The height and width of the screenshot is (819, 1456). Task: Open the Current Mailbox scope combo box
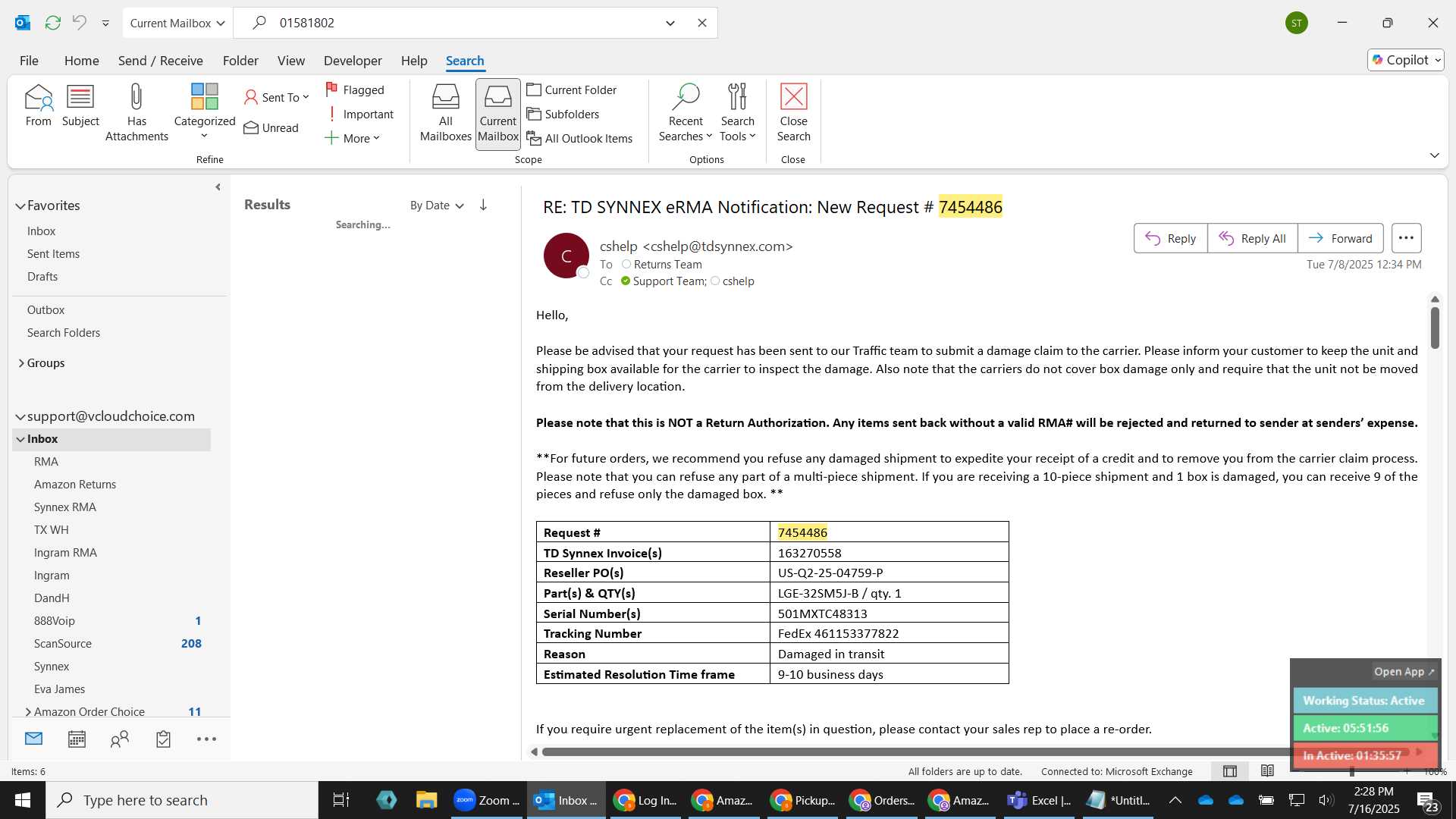tap(177, 23)
